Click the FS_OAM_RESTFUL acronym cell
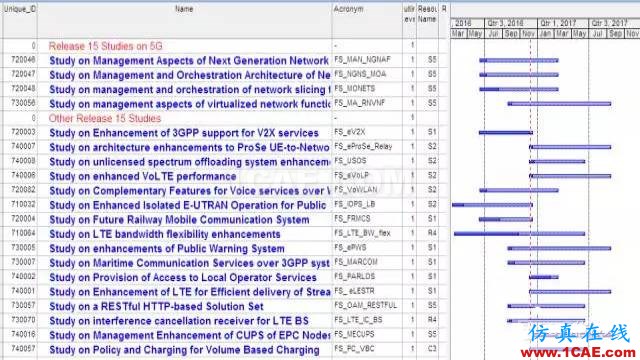This screenshot has height=360, width=640. coord(366,306)
